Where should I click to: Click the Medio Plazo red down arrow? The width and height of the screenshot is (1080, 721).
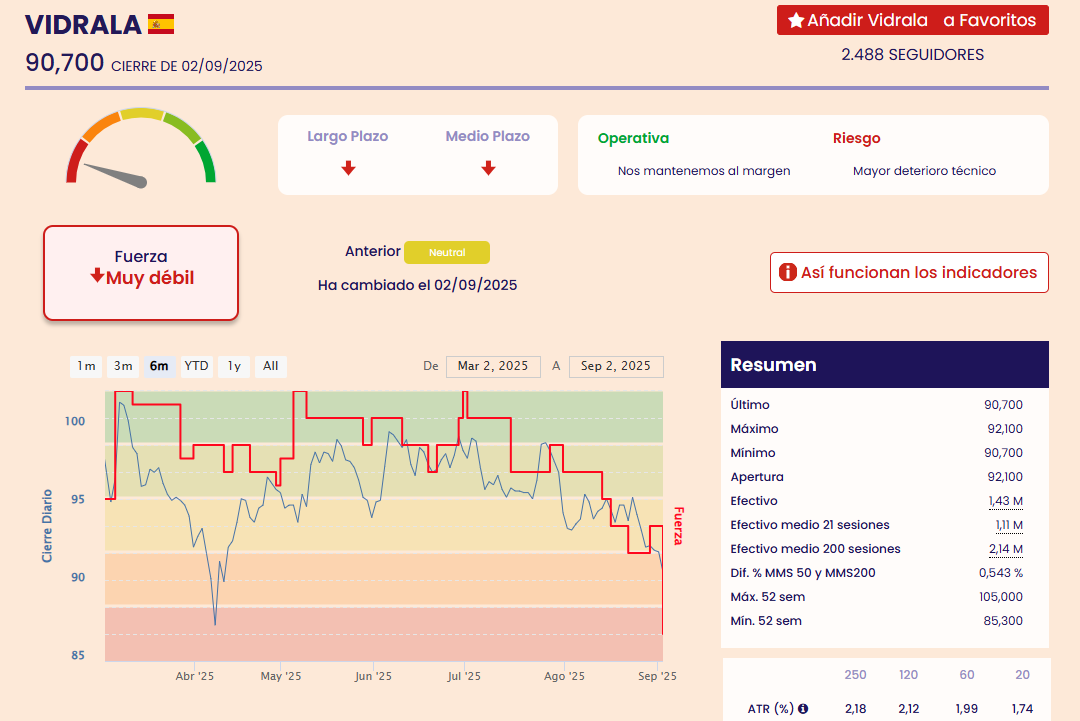(x=488, y=168)
